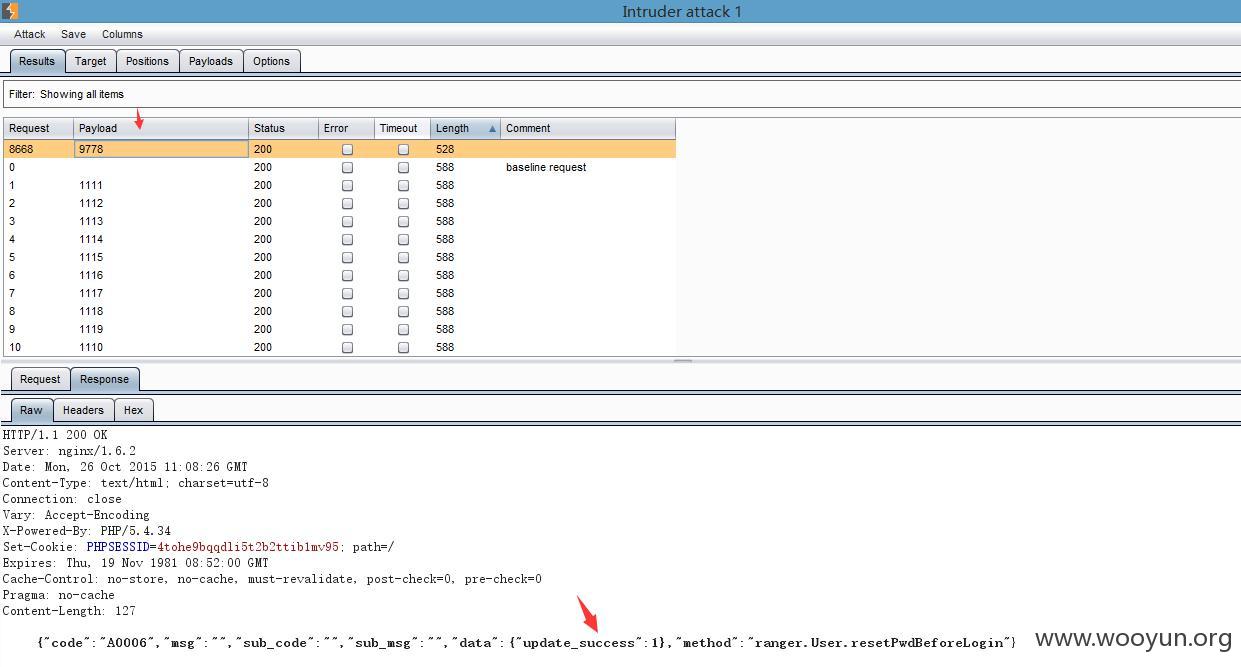The width and height of the screenshot is (1241, 667).
Task: Open the Response message tab
Action: pyautogui.click(x=104, y=379)
